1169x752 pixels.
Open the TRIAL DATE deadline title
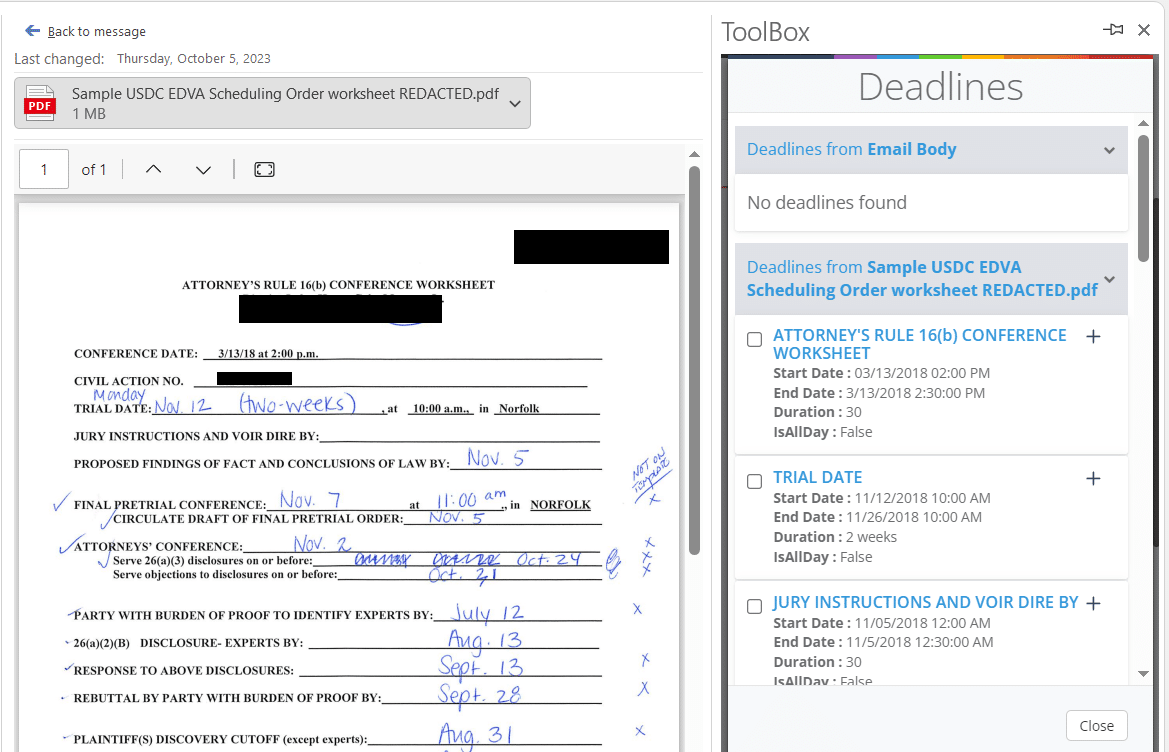(817, 477)
